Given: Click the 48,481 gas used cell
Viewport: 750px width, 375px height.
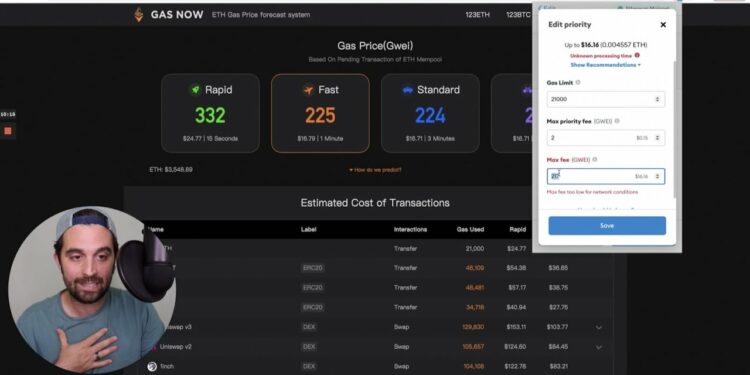Looking at the screenshot, I should 475,287.
